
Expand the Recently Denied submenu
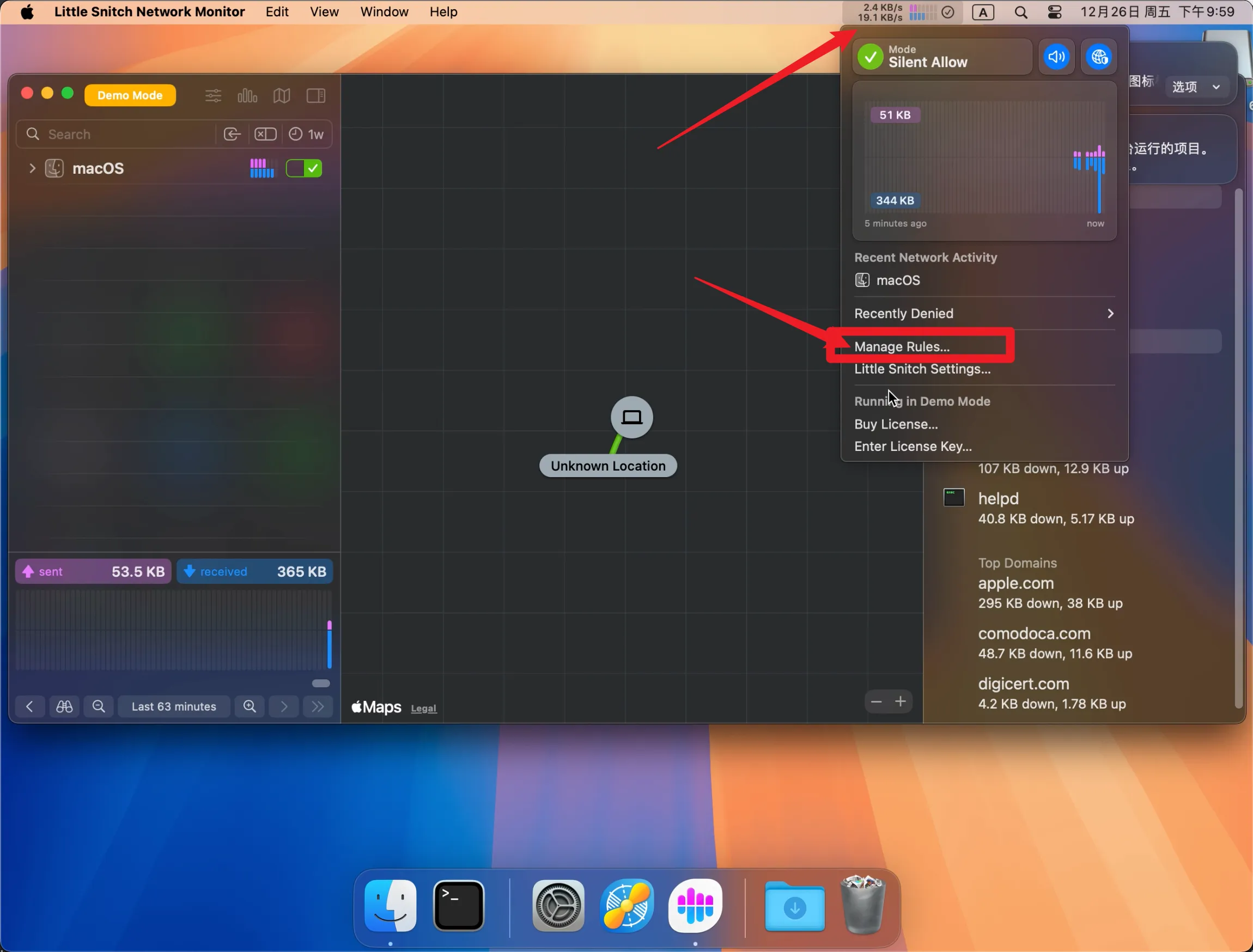click(x=984, y=313)
